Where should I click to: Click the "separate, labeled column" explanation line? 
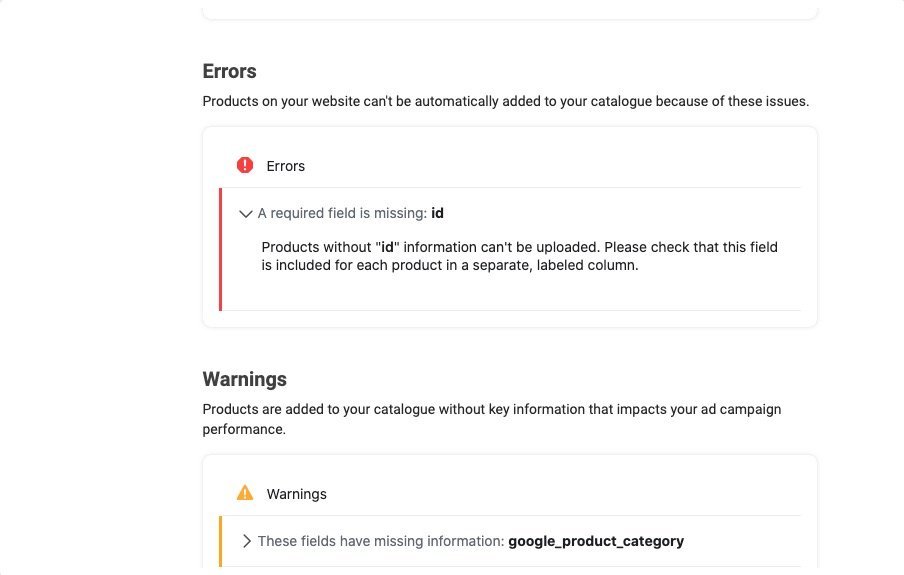pos(450,265)
